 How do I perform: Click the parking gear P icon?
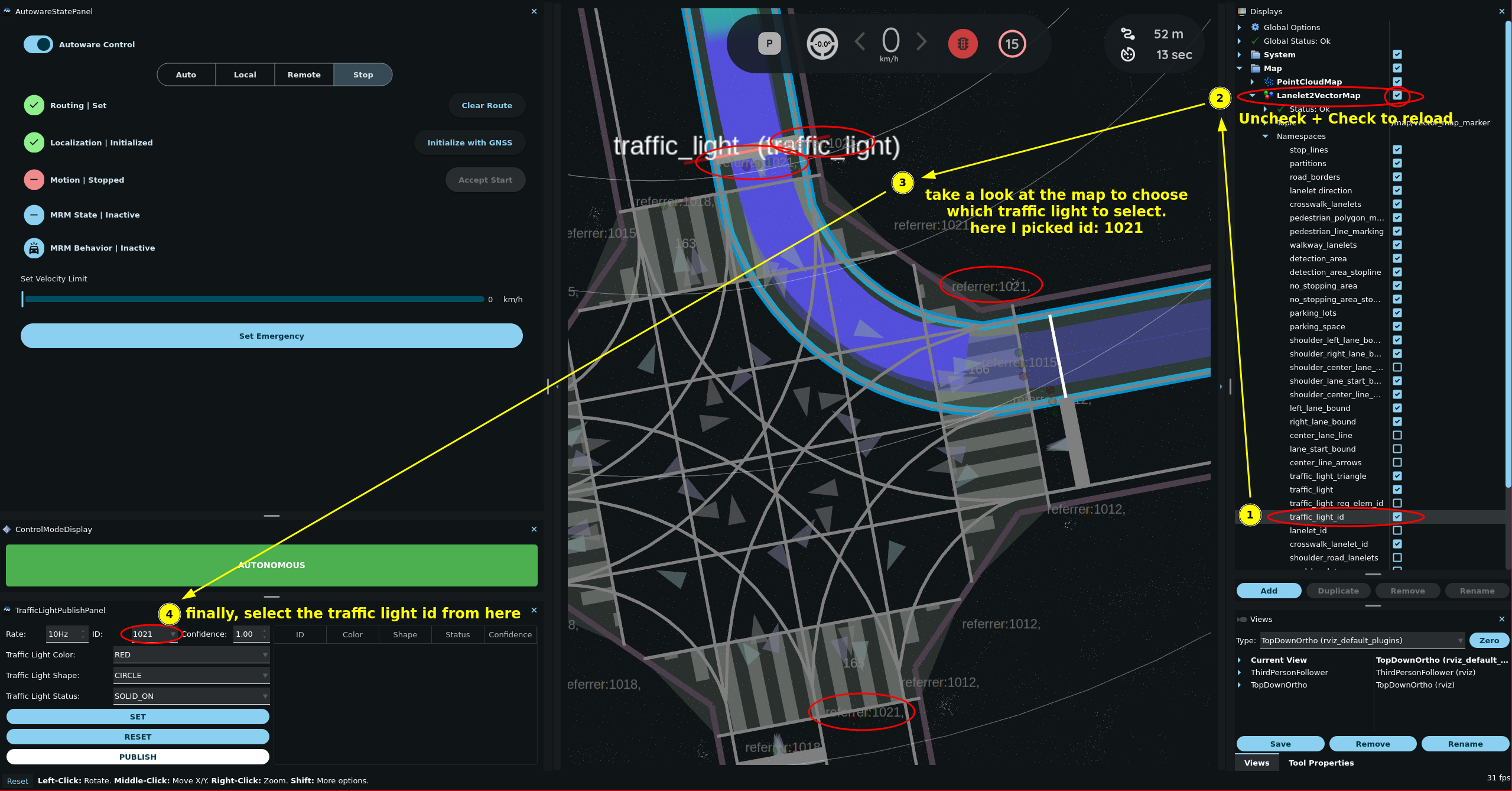[x=769, y=44]
